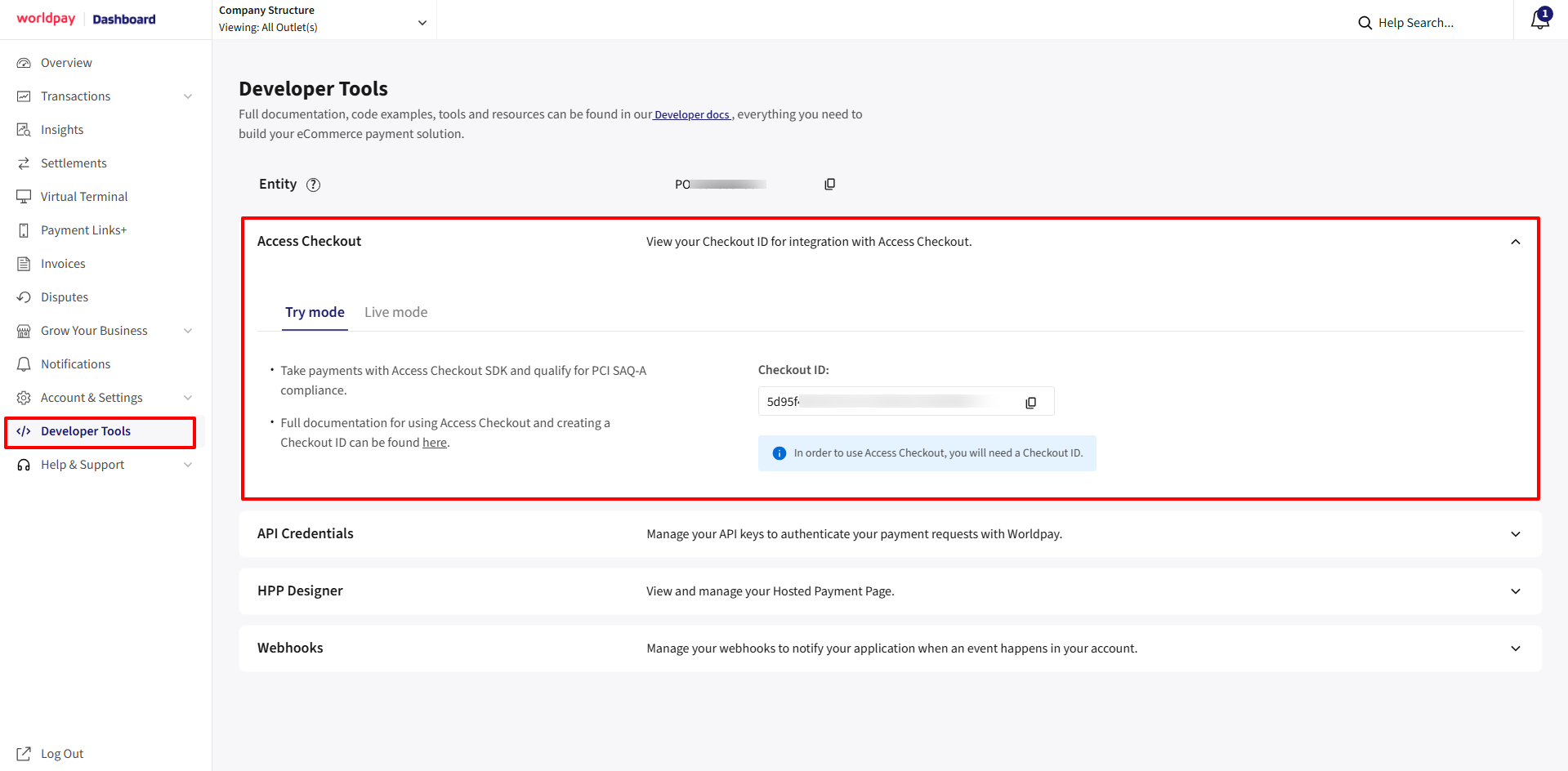
Task: Click the Invoices document icon
Action: [24, 264]
